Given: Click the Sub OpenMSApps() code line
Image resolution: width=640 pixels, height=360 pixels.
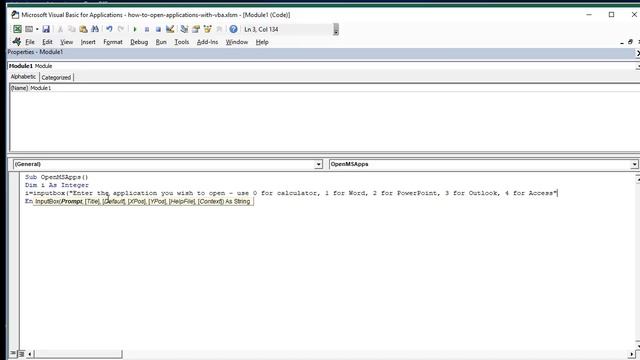Looking at the screenshot, I should click(56, 177).
